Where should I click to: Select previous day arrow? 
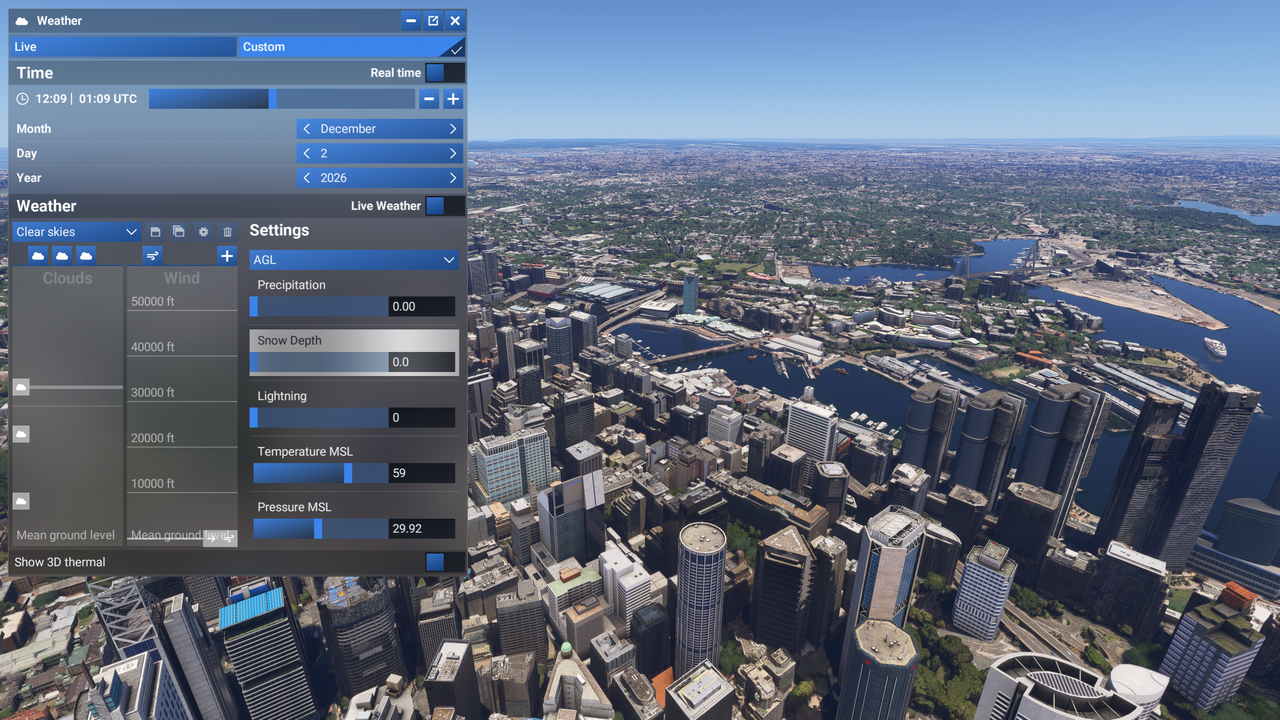click(307, 153)
